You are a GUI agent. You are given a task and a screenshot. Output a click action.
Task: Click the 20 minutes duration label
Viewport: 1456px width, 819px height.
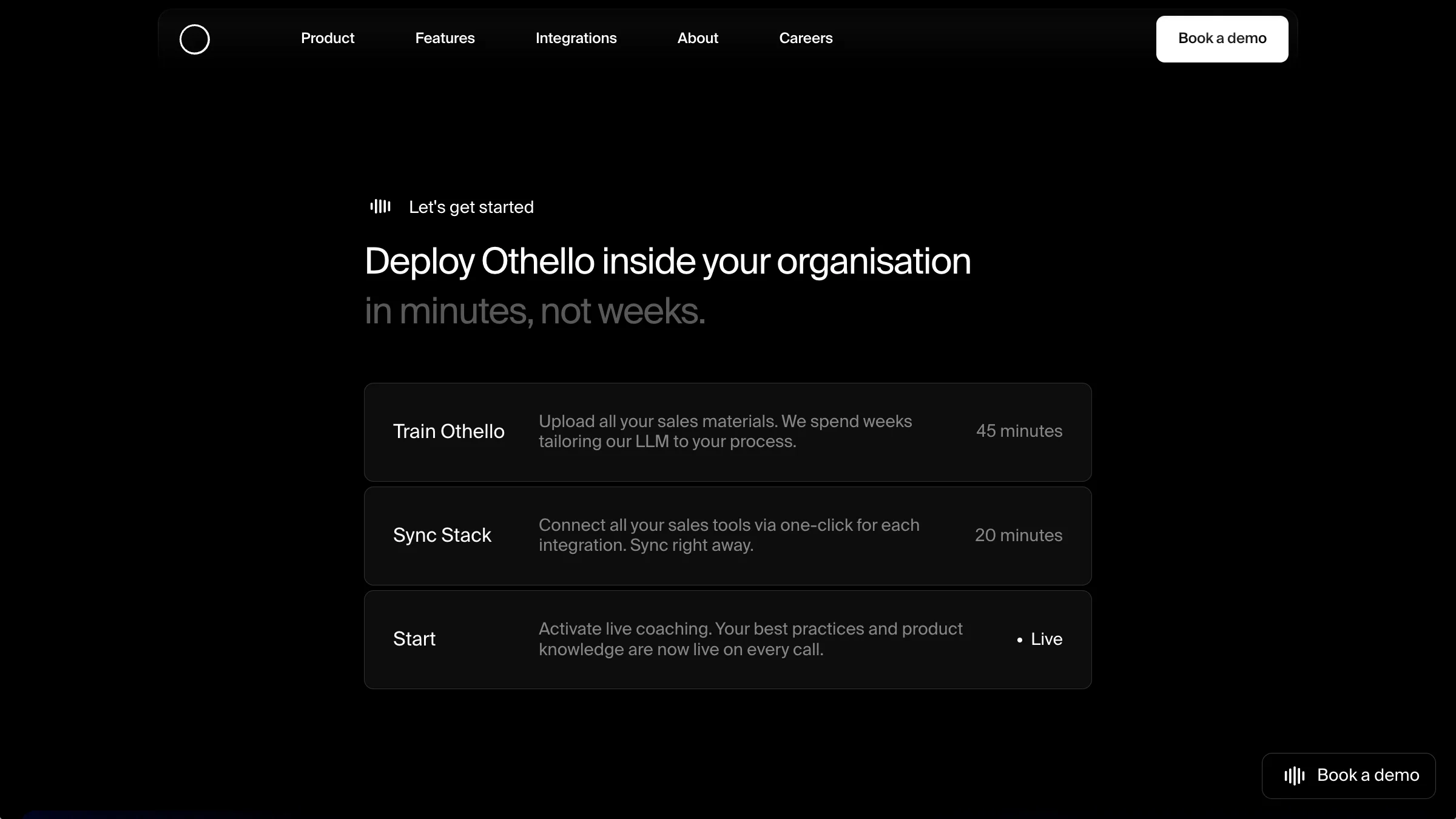(x=1018, y=535)
